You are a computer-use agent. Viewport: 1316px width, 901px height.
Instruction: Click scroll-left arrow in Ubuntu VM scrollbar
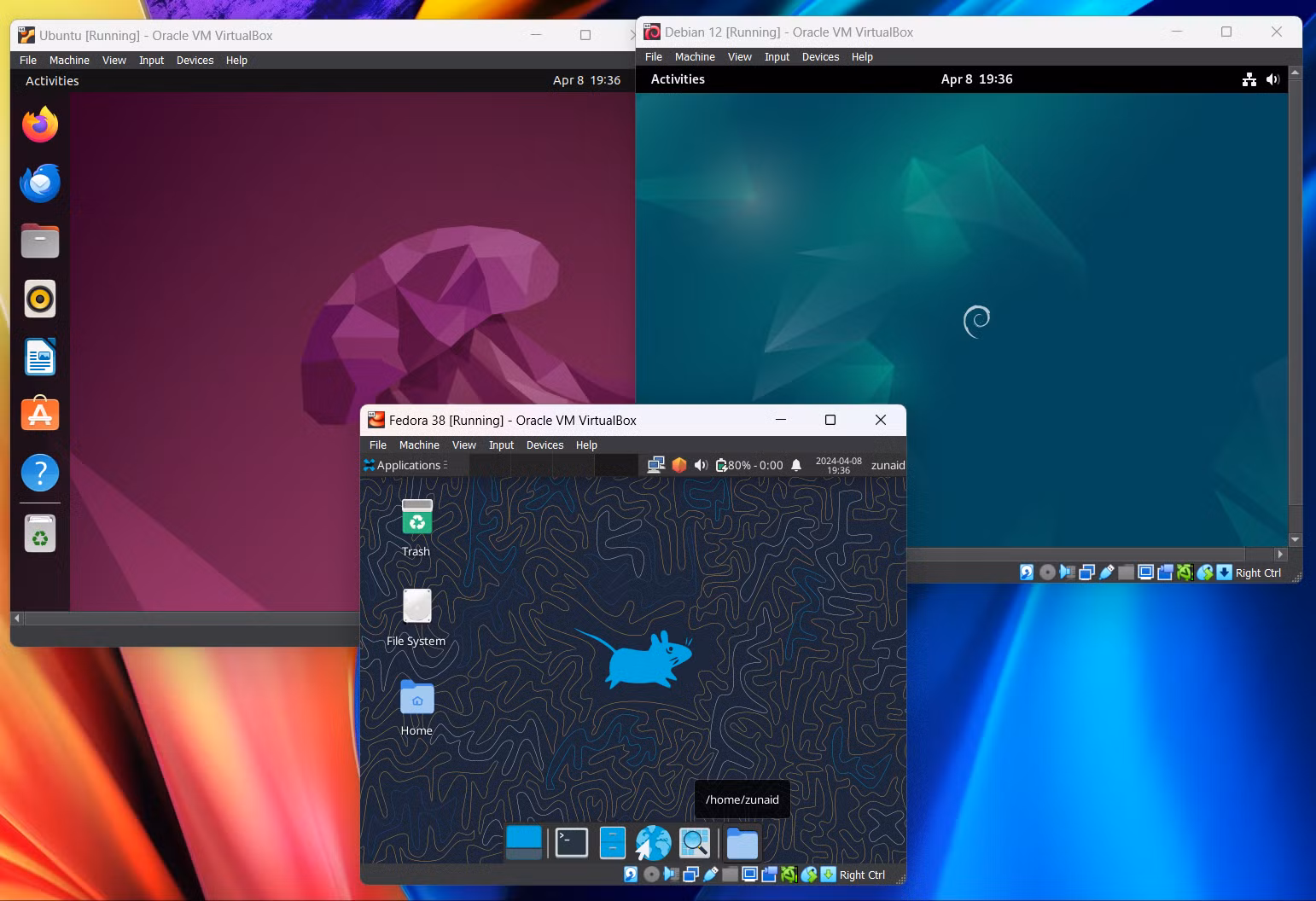click(x=17, y=618)
